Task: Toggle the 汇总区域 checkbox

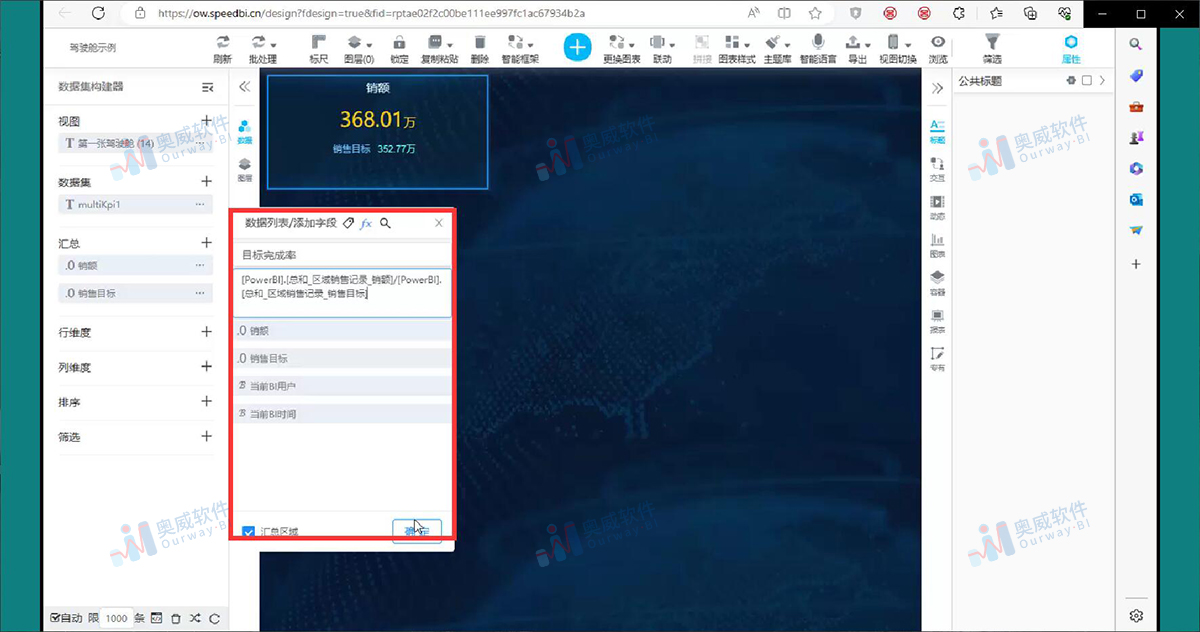Action: [248, 532]
